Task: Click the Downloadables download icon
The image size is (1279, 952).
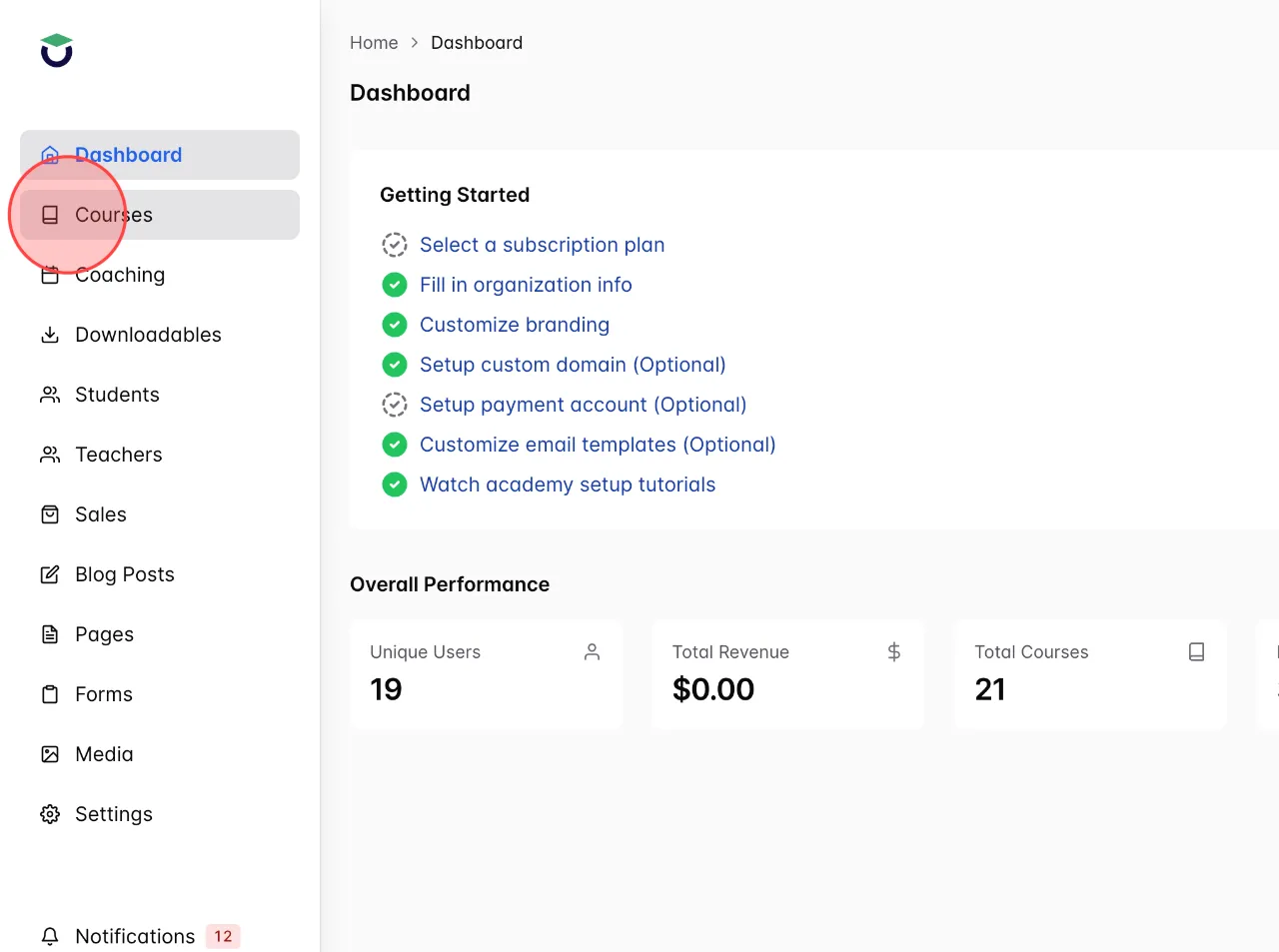Action: tap(50, 335)
